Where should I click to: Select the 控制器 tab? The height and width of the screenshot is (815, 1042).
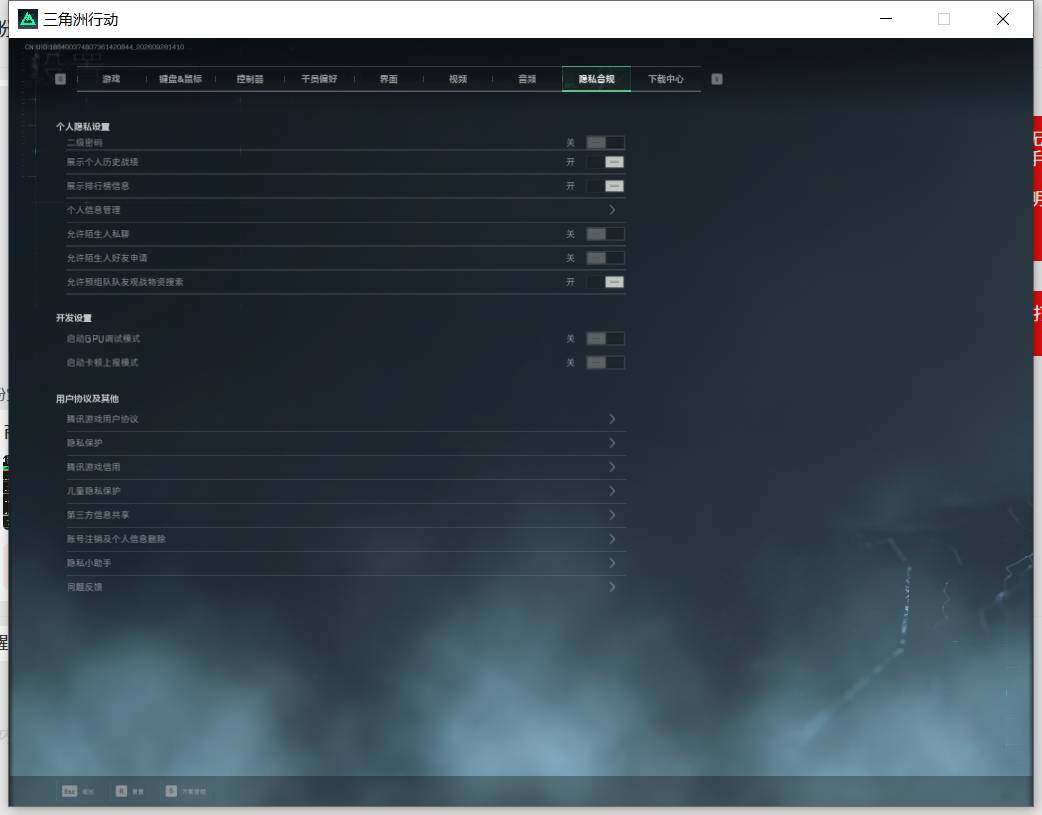click(x=250, y=79)
